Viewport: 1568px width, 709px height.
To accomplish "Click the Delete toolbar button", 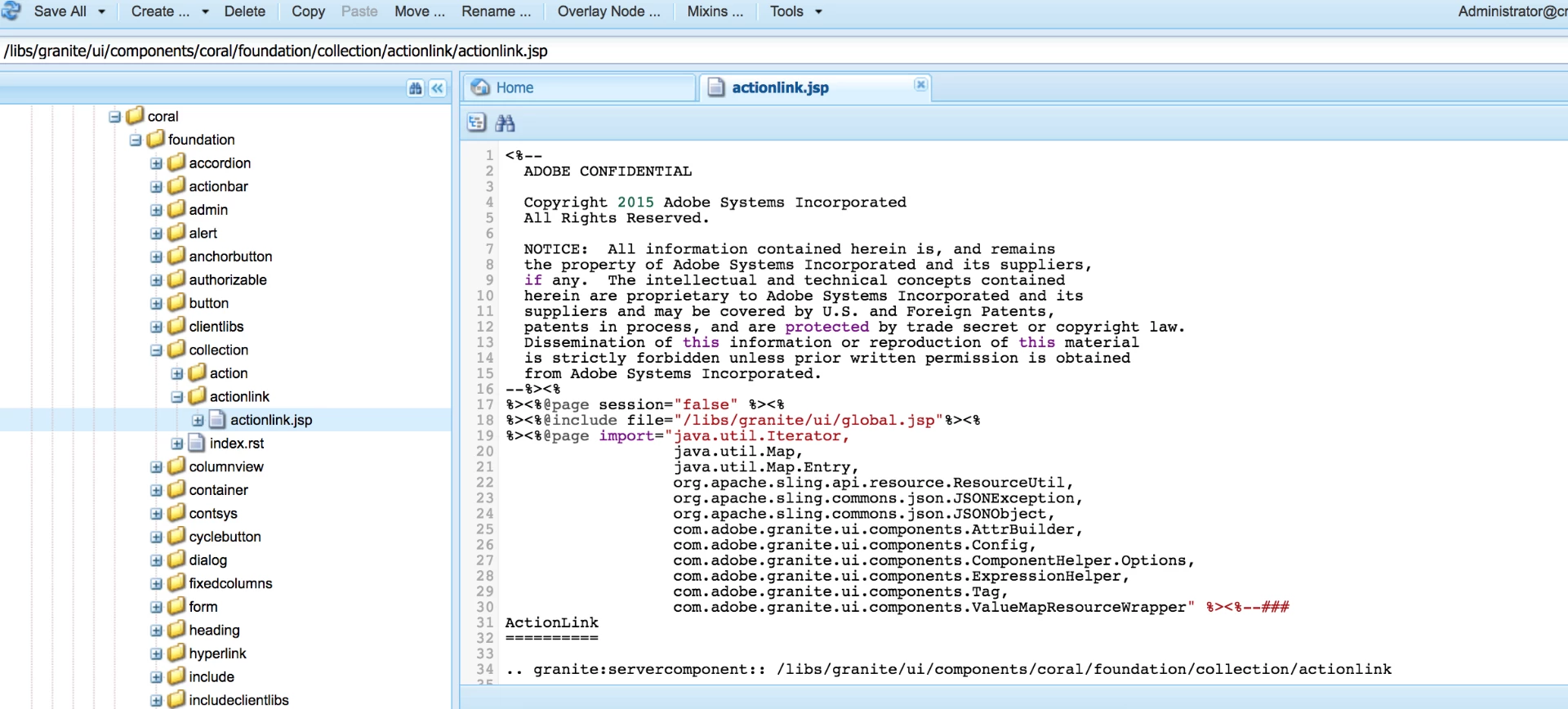I will click(x=245, y=11).
